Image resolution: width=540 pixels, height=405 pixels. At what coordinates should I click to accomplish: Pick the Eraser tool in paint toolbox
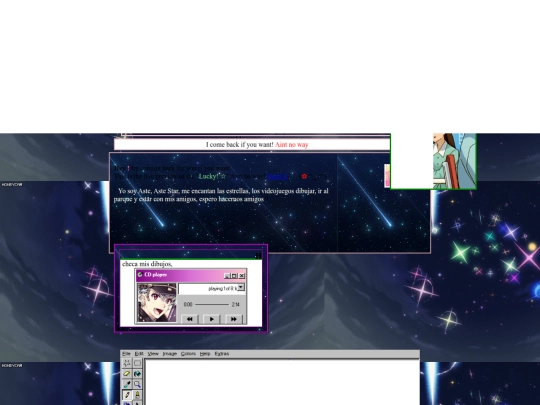(x=127, y=374)
